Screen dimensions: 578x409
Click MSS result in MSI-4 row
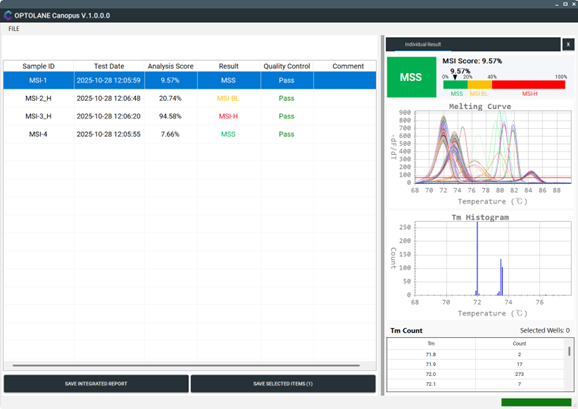coord(228,134)
